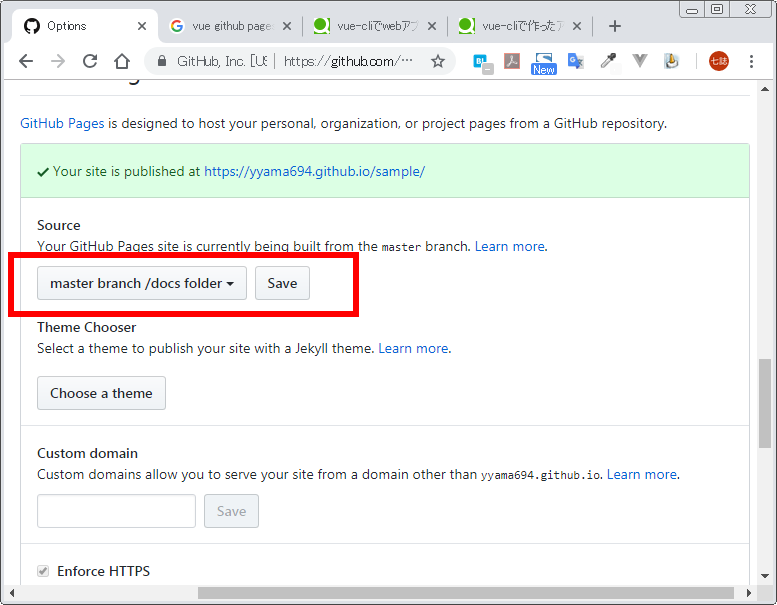Go back to the previous page
The width and height of the screenshot is (777, 605).
(26, 61)
